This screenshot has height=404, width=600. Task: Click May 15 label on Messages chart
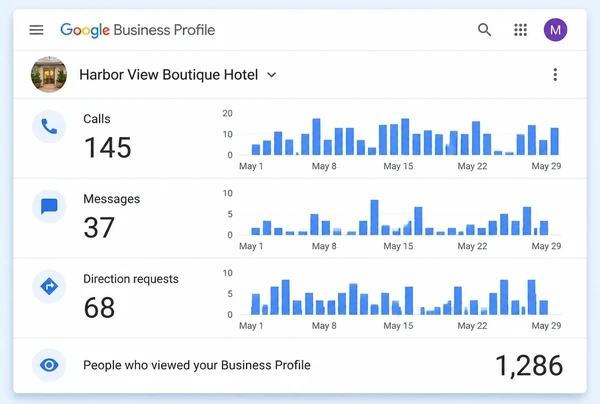pyautogui.click(x=398, y=246)
